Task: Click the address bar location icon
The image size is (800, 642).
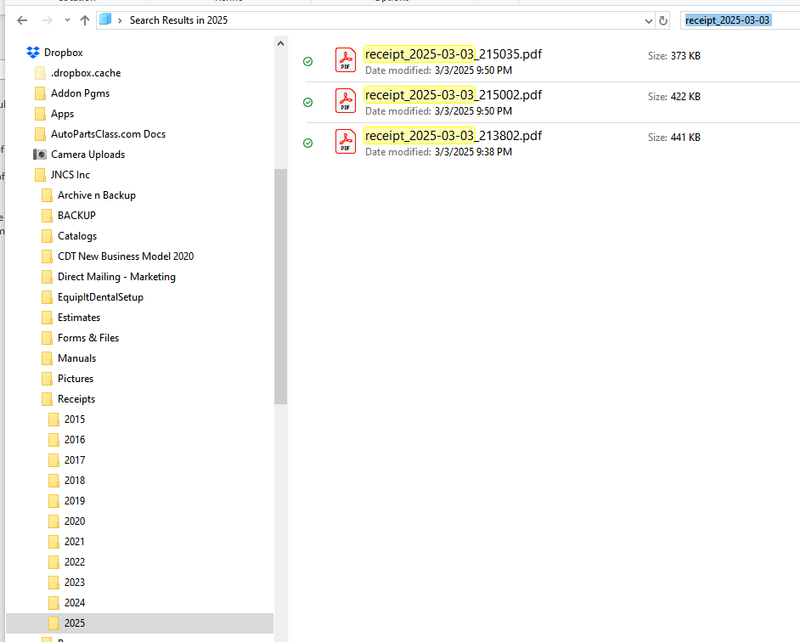Action: point(105,20)
